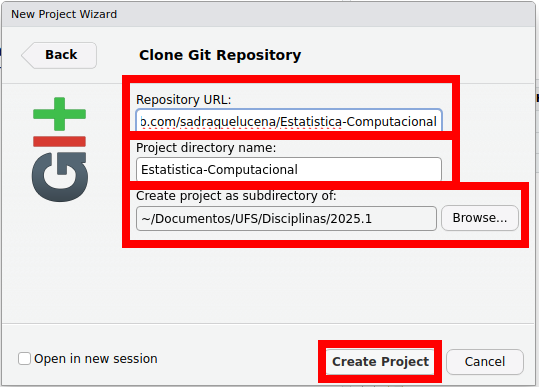The width and height of the screenshot is (539, 387).
Task: Click the pointed left tip of Back button
Action: (x=25, y=55)
